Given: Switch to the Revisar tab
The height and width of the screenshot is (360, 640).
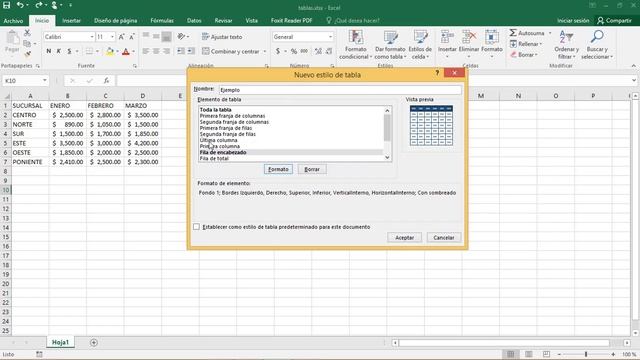Looking at the screenshot, I should (x=223, y=20).
